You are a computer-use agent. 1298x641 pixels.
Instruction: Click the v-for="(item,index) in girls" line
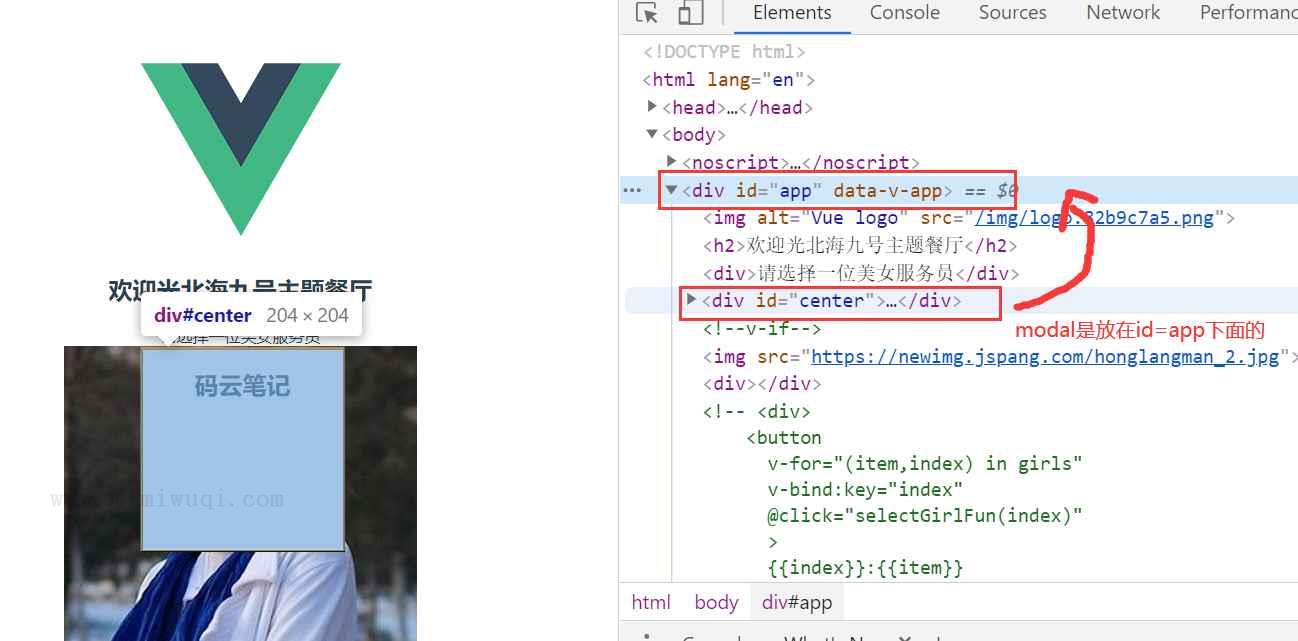coord(925,464)
